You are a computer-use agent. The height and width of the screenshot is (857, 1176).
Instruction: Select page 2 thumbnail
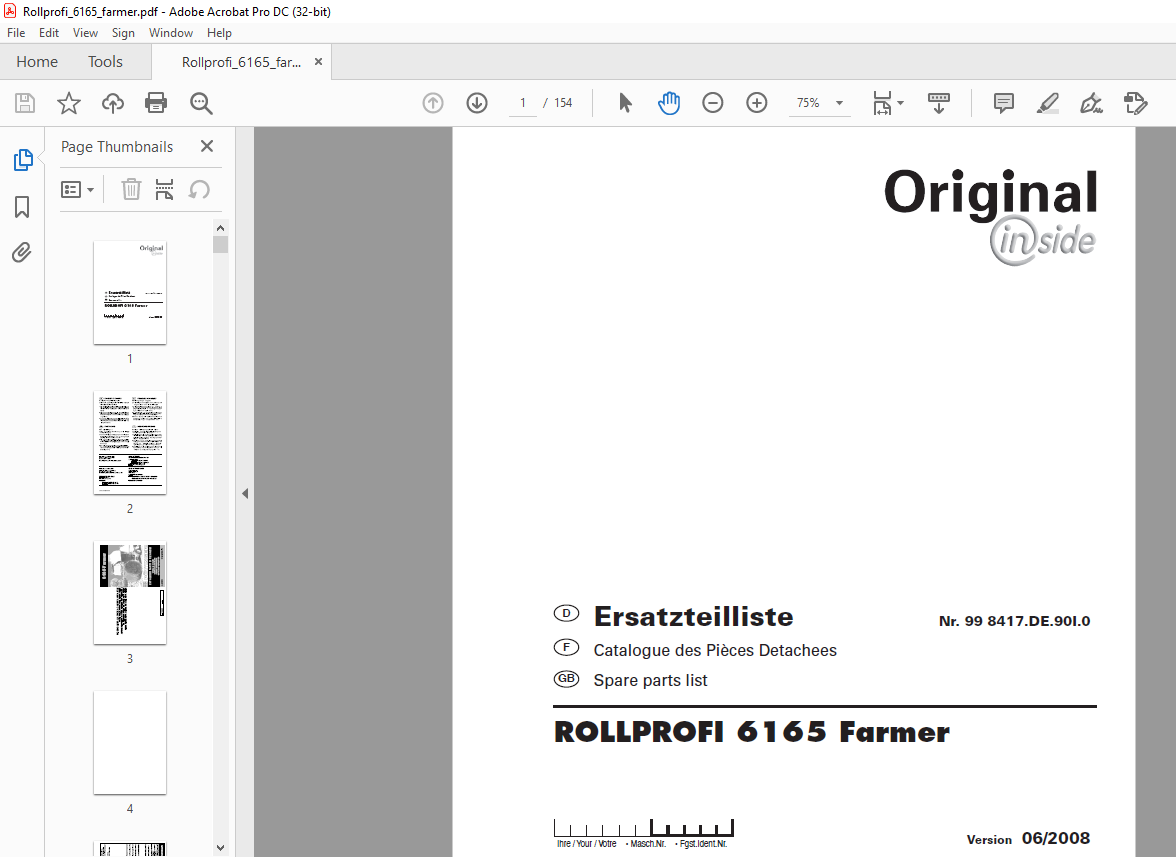(x=130, y=442)
